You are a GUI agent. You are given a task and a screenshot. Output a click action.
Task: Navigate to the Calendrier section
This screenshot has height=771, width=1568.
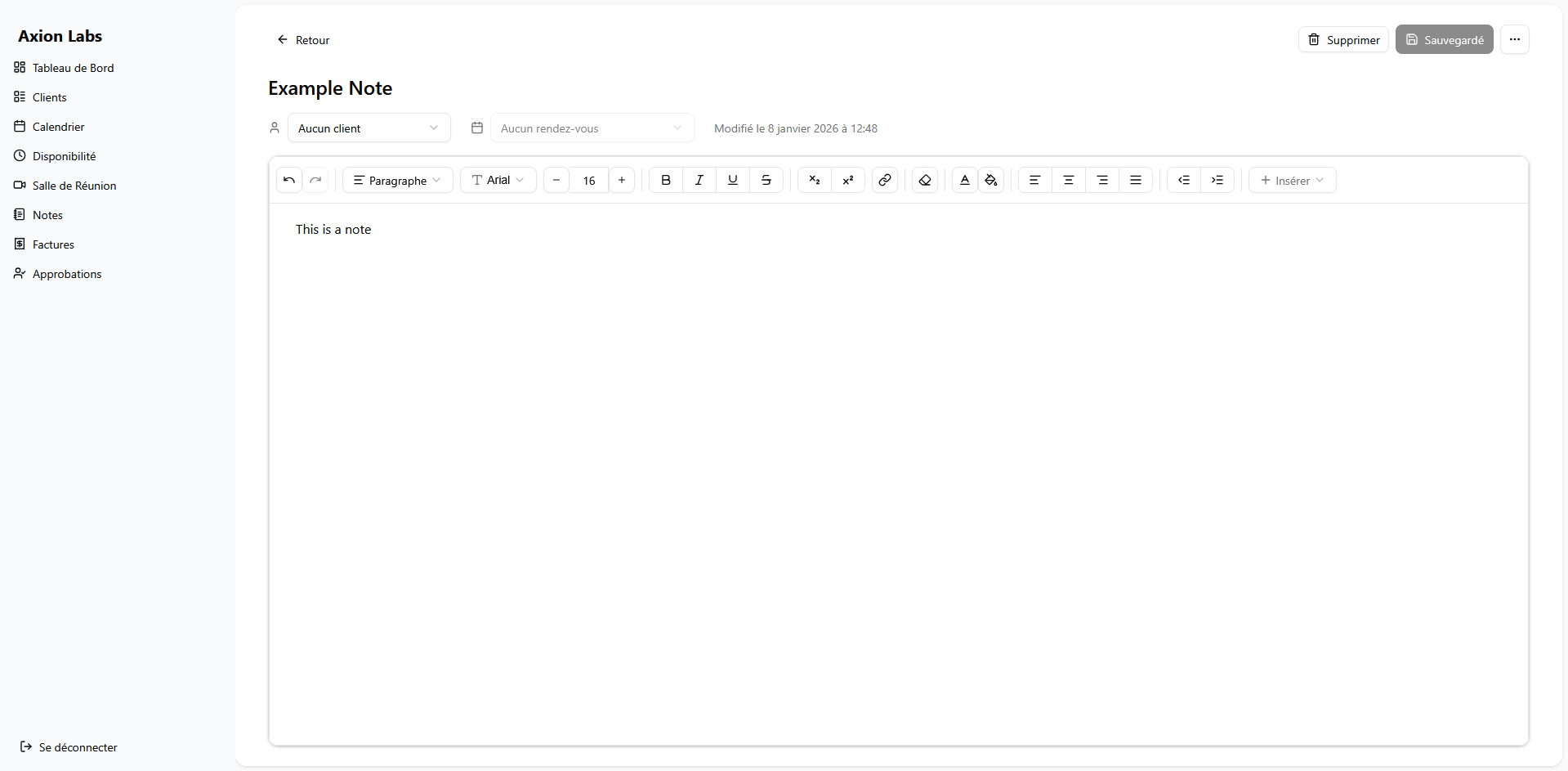coord(58,127)
